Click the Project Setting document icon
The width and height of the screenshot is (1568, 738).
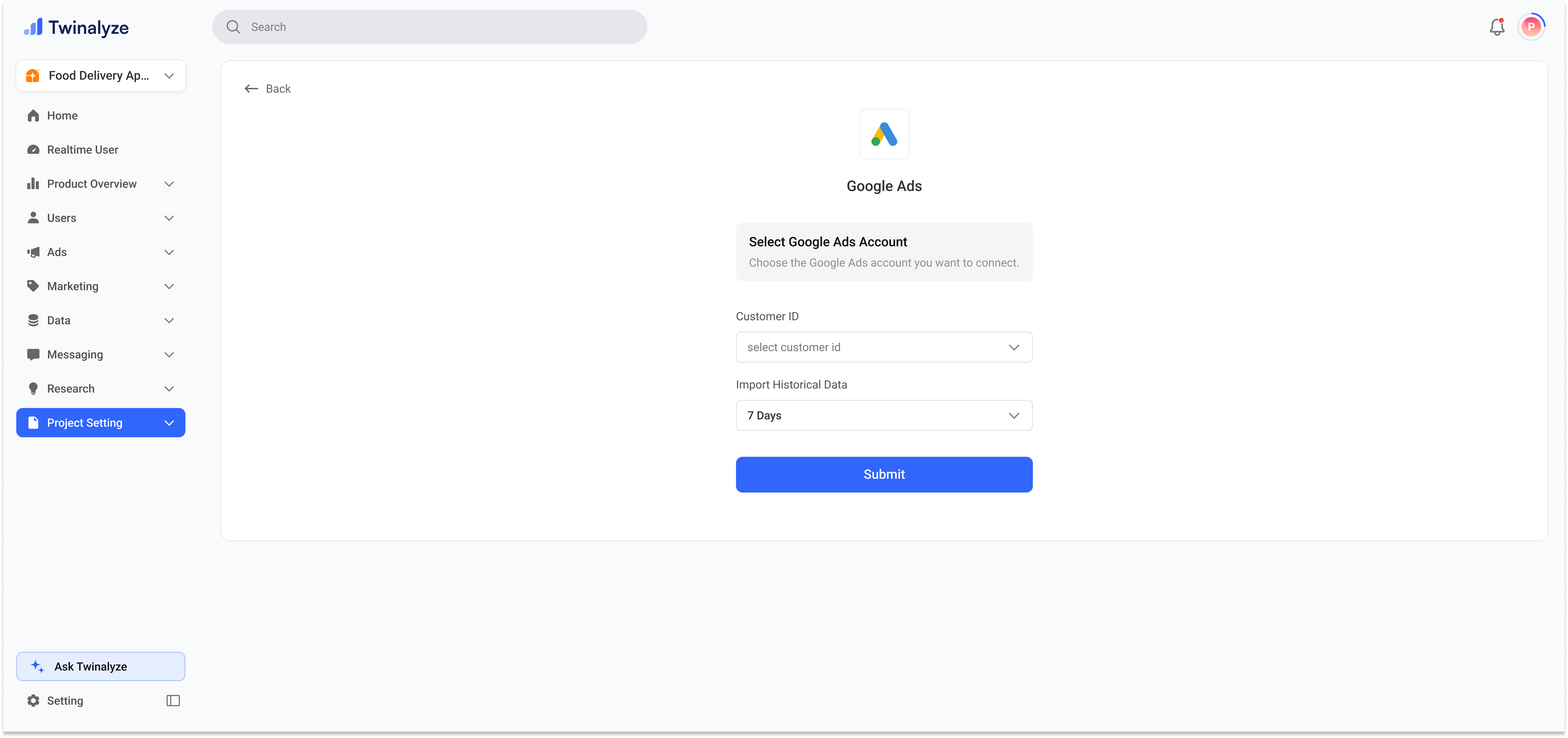click(34, 423)
